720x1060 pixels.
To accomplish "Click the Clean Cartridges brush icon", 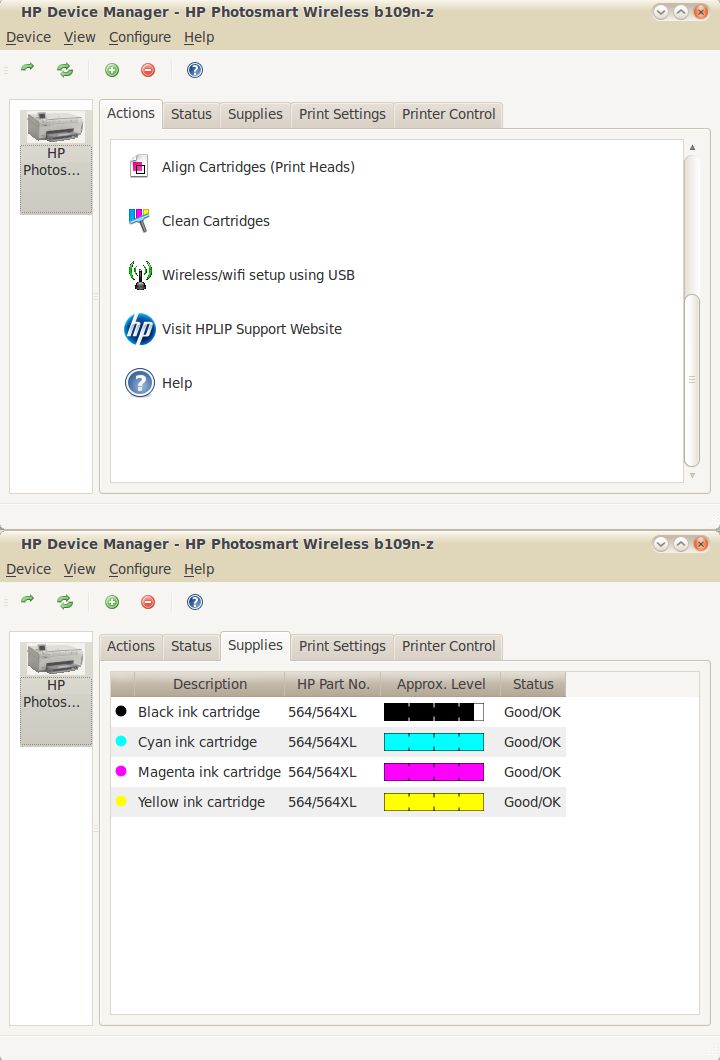I will pos(139,220).
